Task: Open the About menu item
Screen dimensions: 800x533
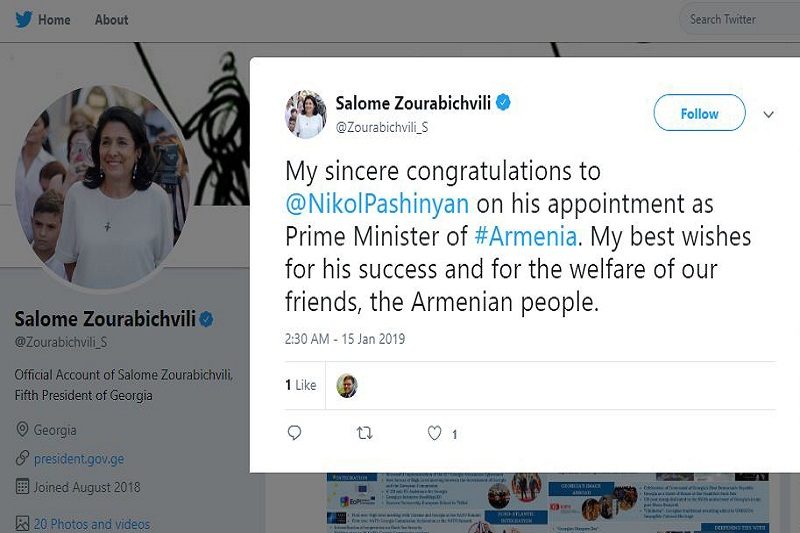Action: coord(111,19)
